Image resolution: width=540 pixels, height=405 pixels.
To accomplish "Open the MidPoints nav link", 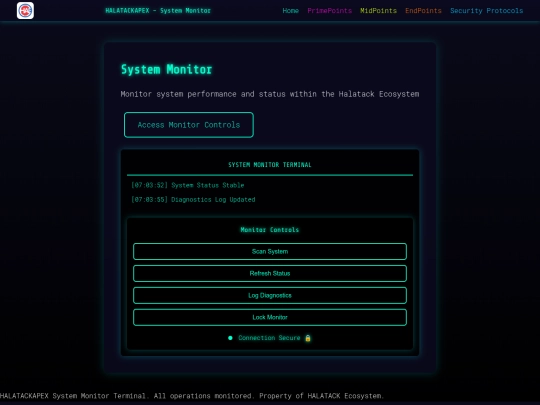I will coord(378,11).
